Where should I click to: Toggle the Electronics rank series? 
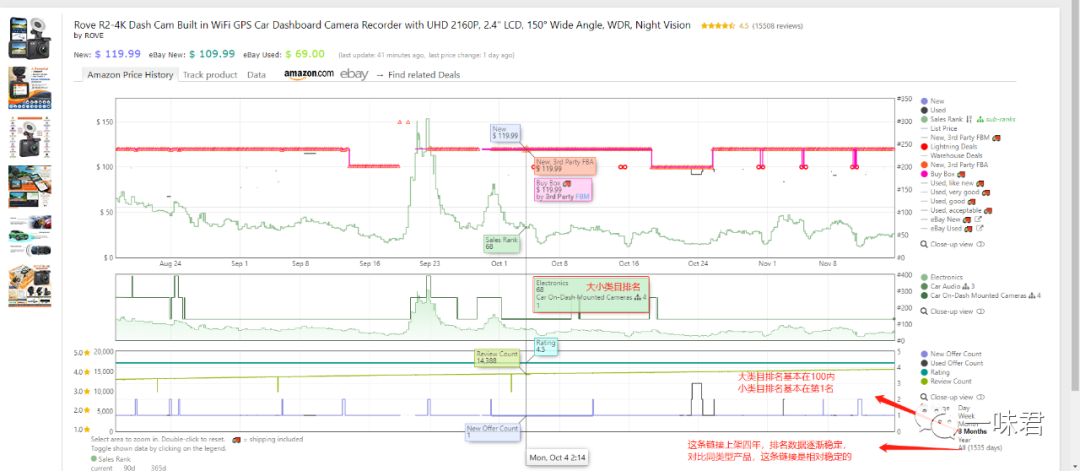point(942,277)
